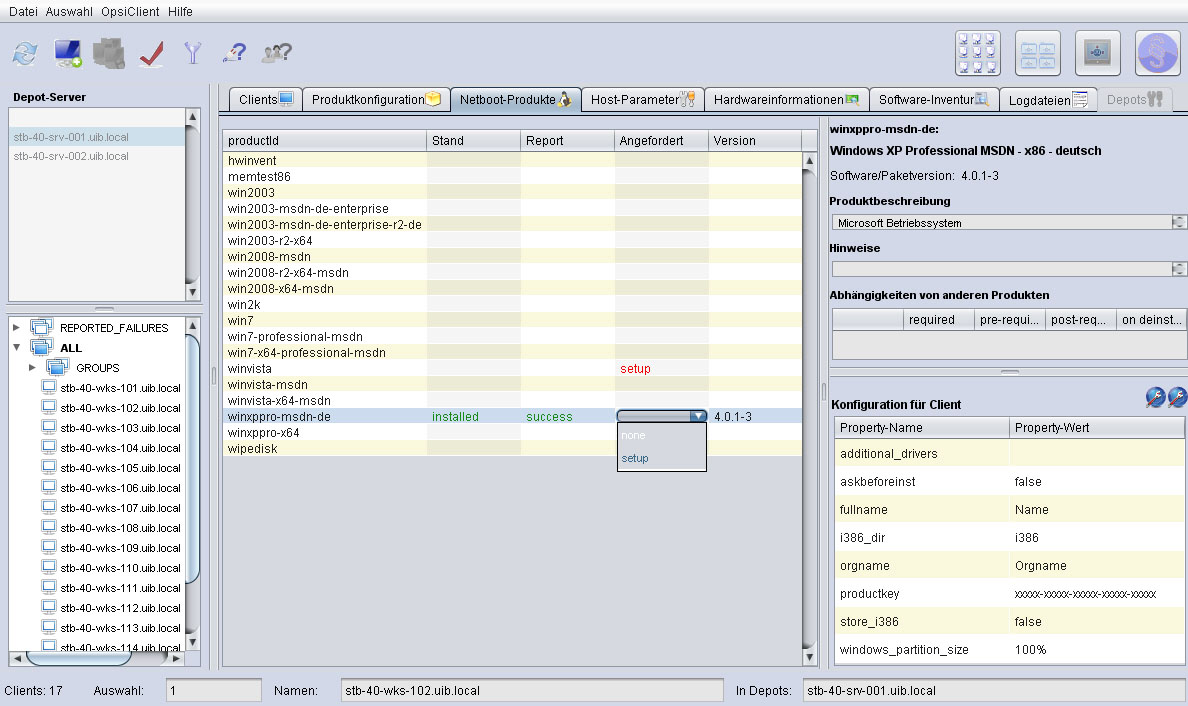Click the funnel filter icon in the toolbar
The width and height of the screenshot is (1188, 706).
click(193, 52)
